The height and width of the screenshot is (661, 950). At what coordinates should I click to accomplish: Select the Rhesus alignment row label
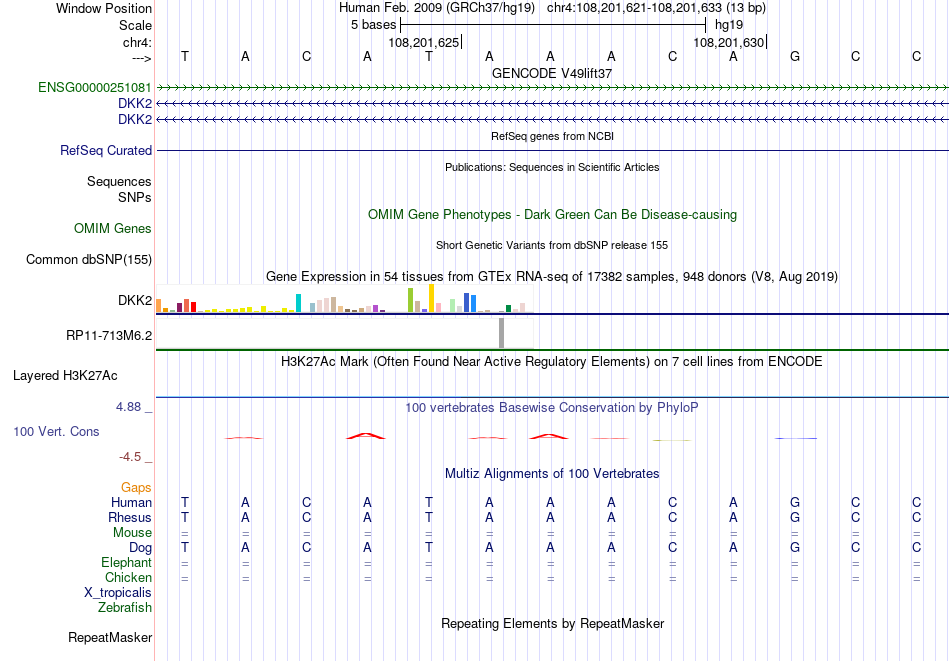pos(130,517)
